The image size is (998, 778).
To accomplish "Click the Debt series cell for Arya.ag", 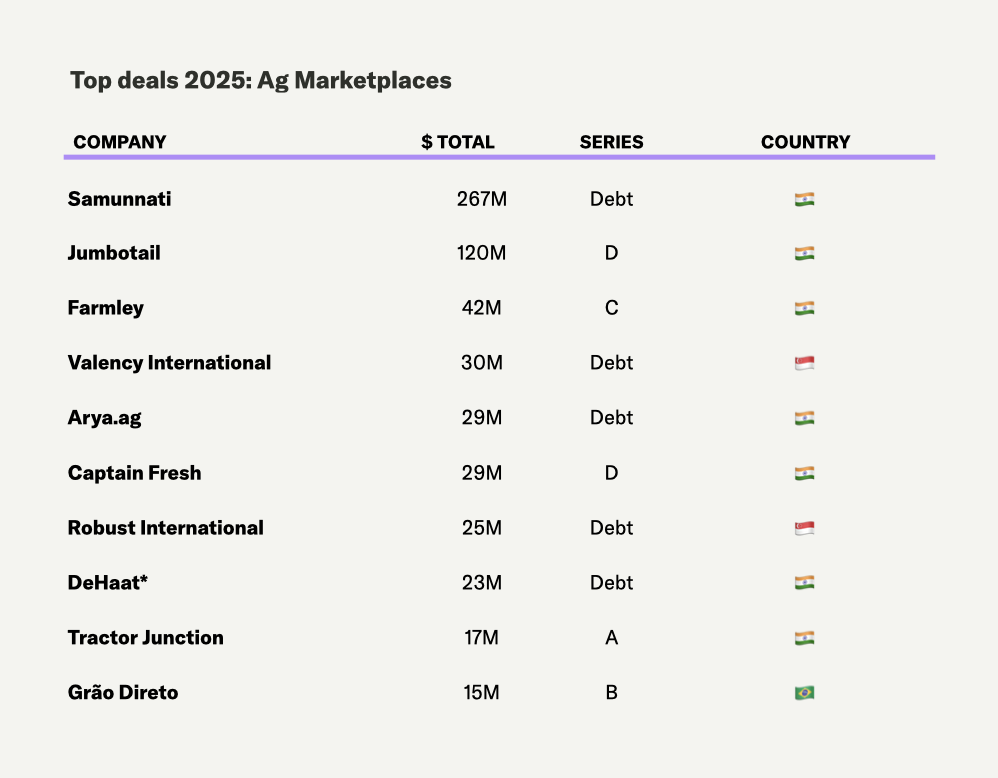I will click(611, 418).
